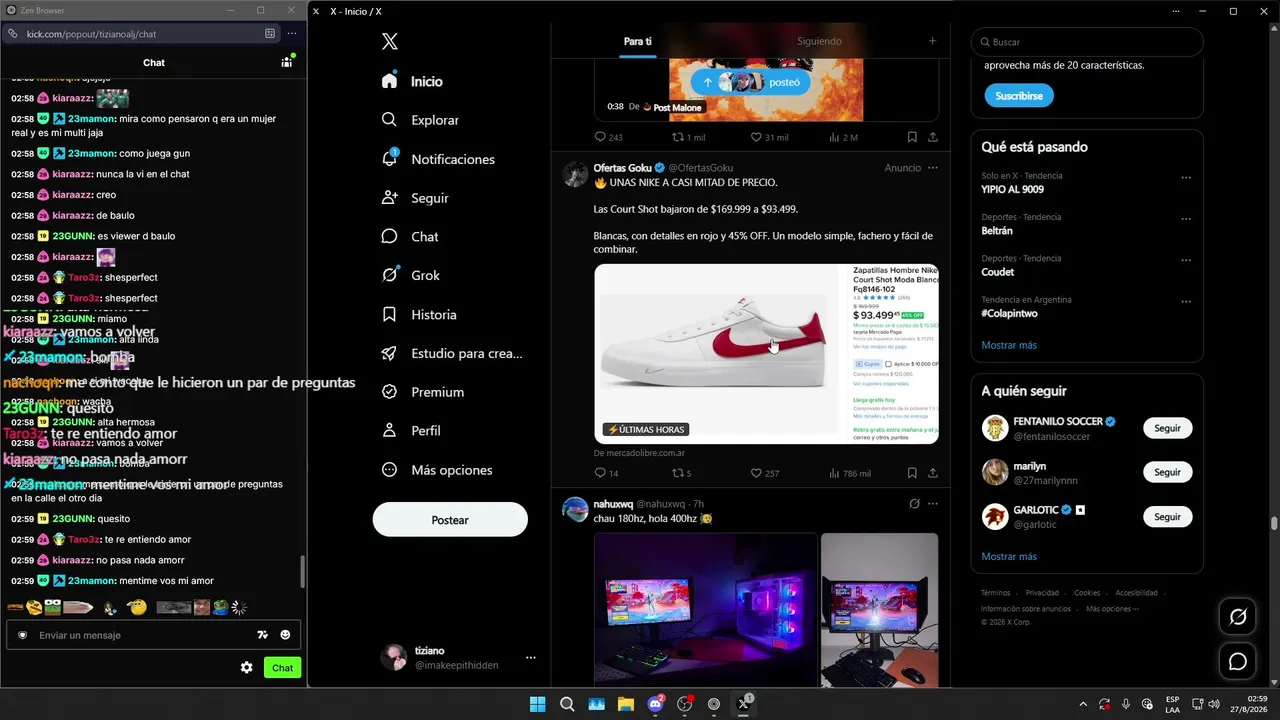The width and height of the screenshot is (1280, 720).
Task: Follow FENTANILO SOCCER
Action: click(x=1168, y=428)
